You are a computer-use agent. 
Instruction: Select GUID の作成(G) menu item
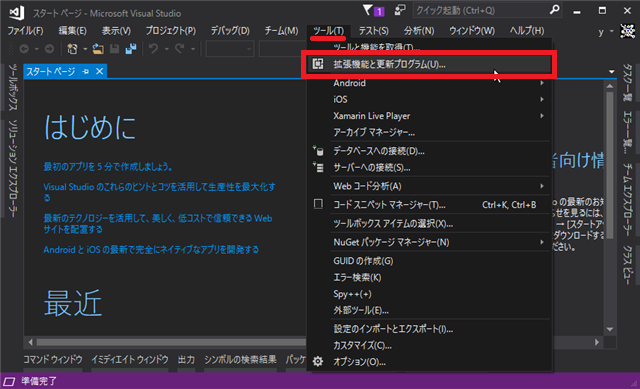tap(429, 261)
